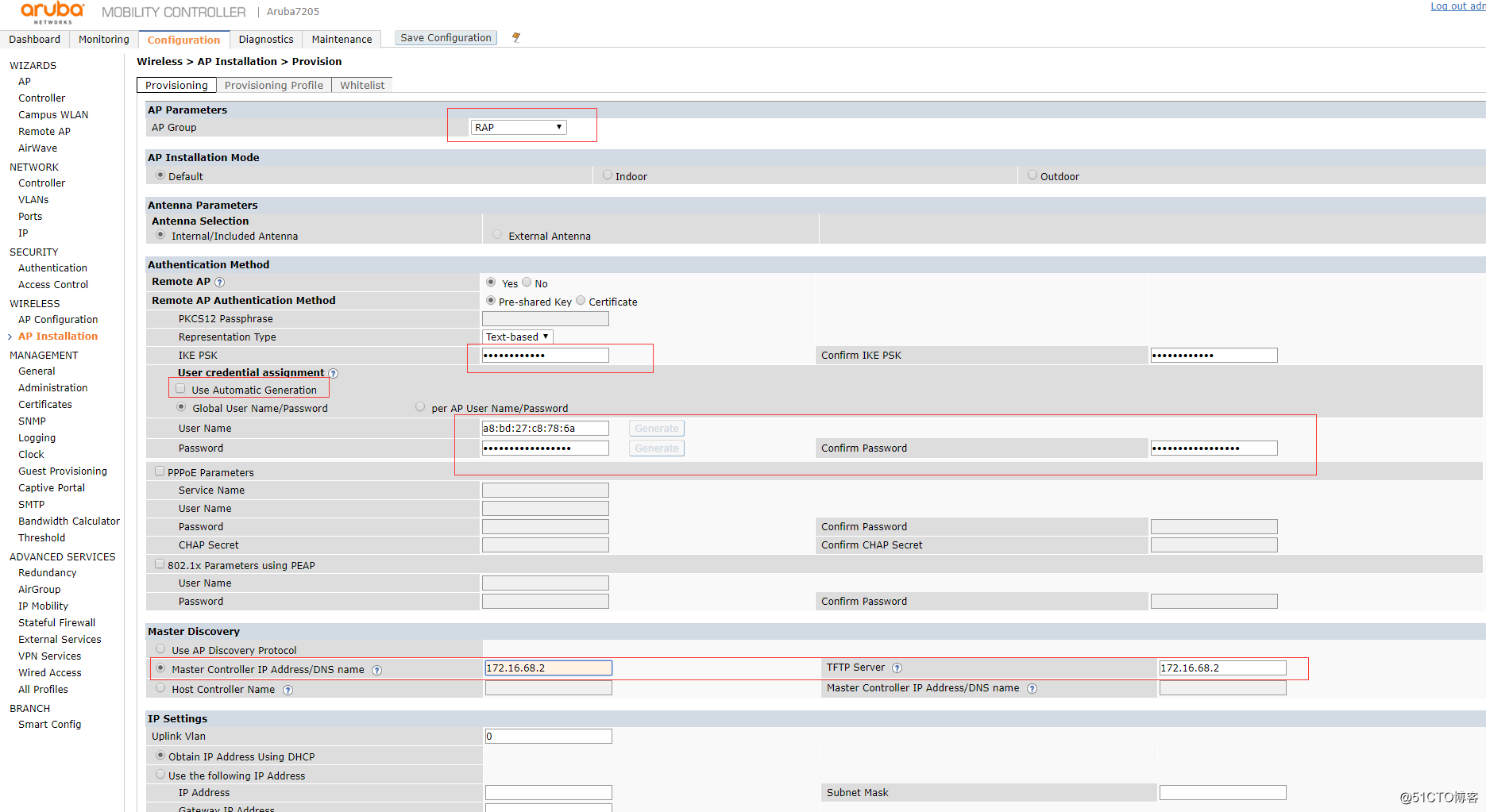Click help icon next to TFTP Server

[x=897, y=668]
